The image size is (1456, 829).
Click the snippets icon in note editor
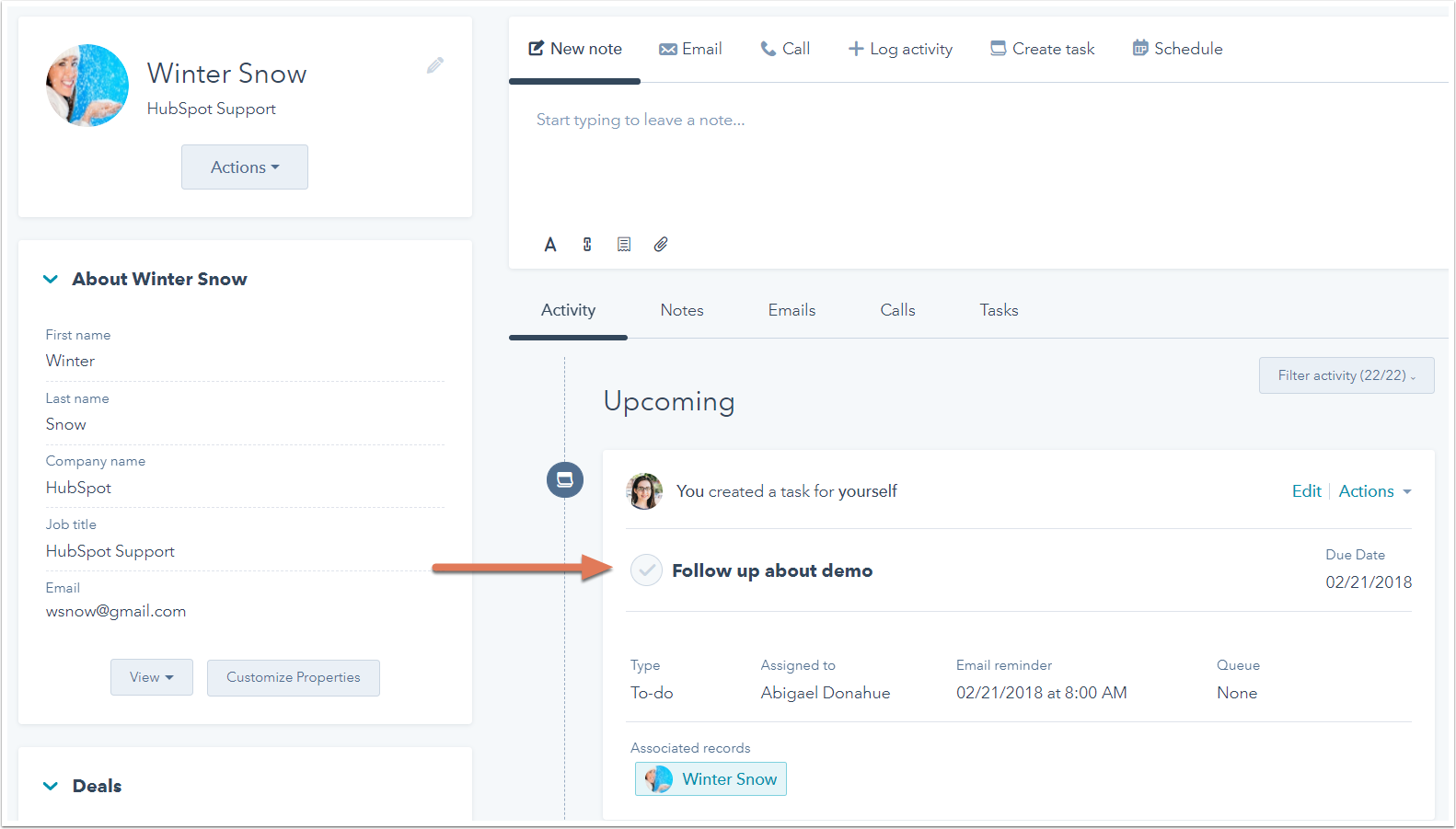point(587,245)
